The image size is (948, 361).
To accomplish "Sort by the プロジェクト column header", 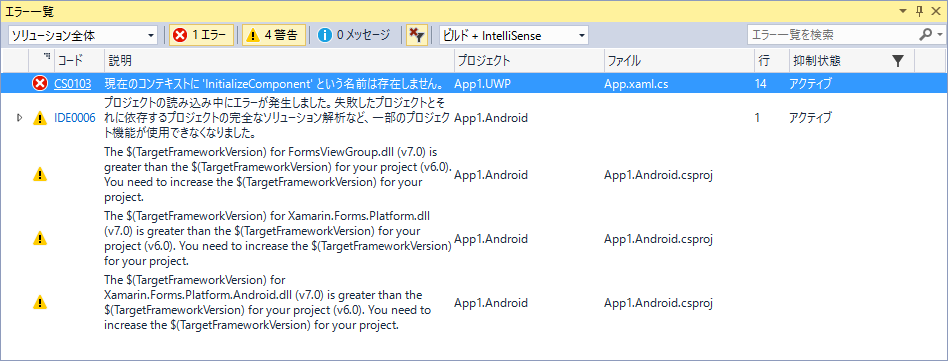I will (x=529, y=60).
